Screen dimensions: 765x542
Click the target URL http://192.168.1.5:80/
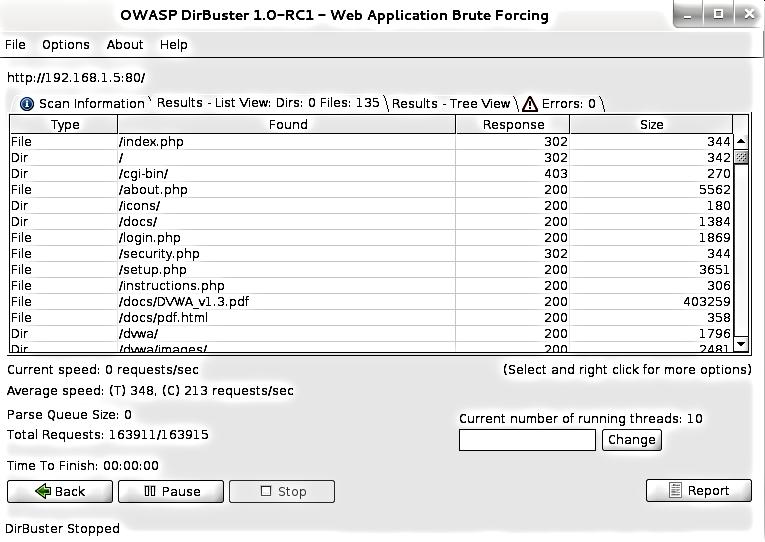(76, 78)
